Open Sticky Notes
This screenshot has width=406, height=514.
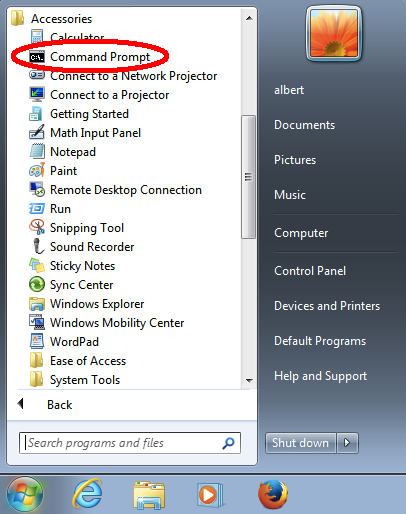coord(72,266)
